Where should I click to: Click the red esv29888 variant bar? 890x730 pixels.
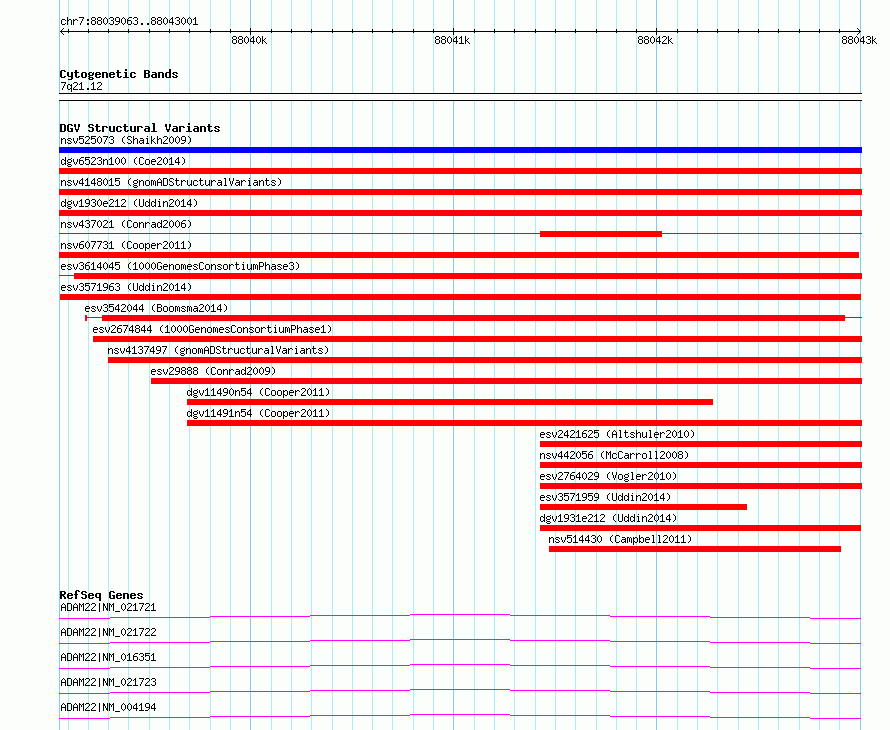[506, 381]
